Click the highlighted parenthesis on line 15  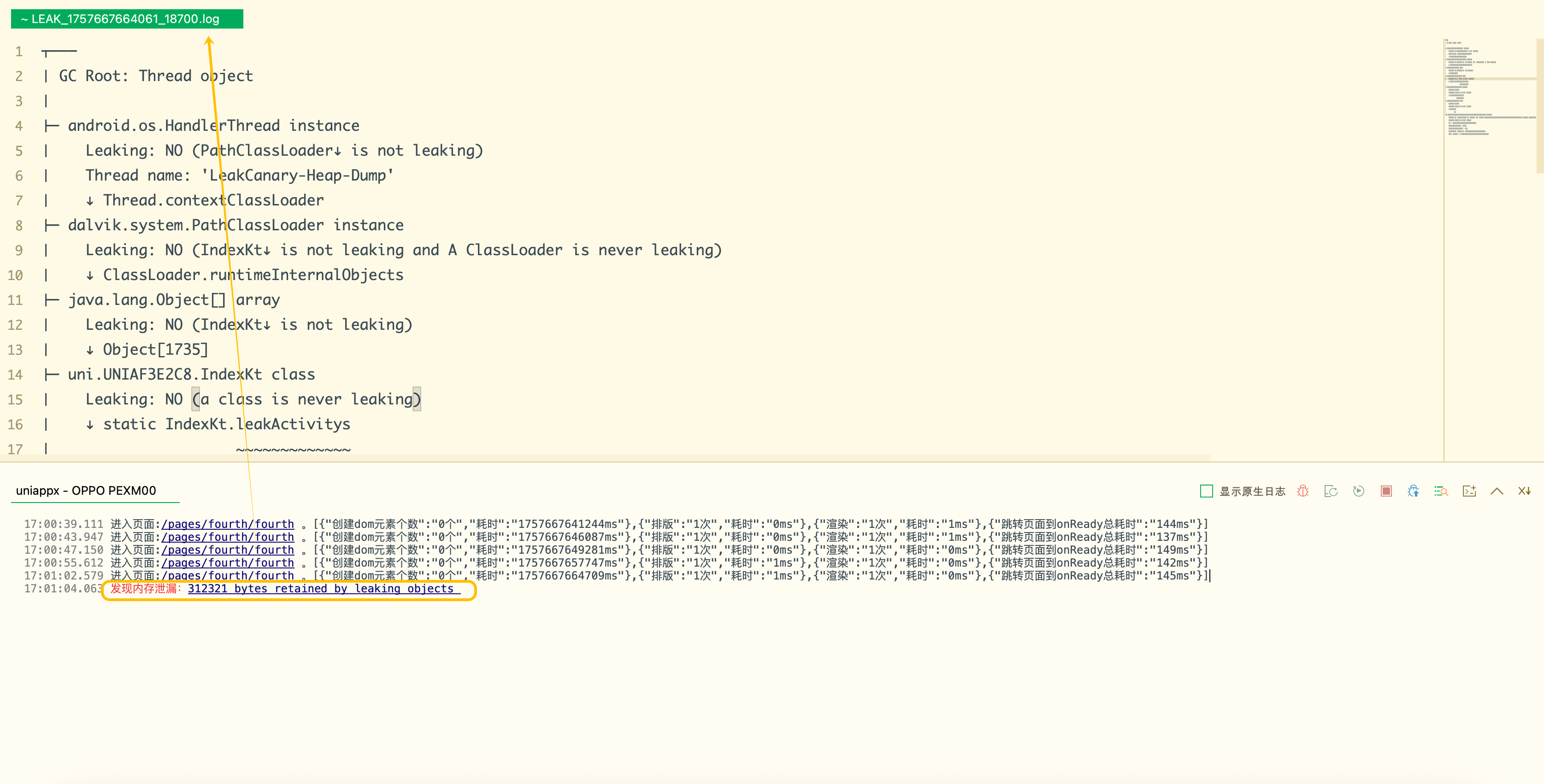pos(196,399)
